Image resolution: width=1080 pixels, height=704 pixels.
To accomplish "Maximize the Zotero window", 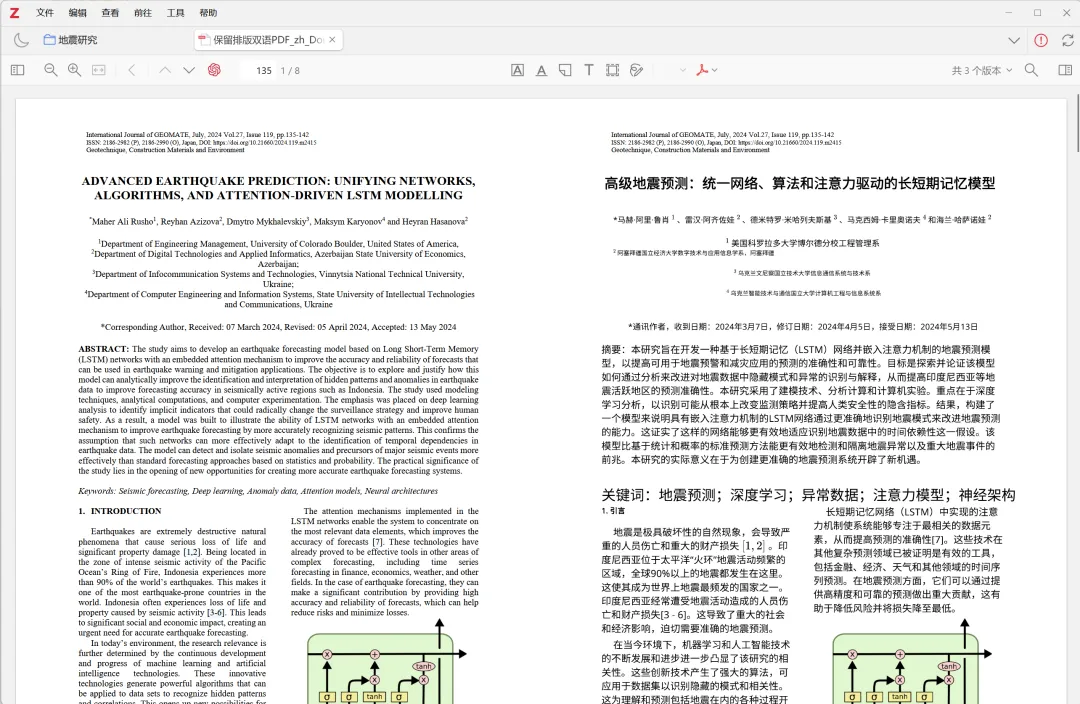I will [1037, 12].
